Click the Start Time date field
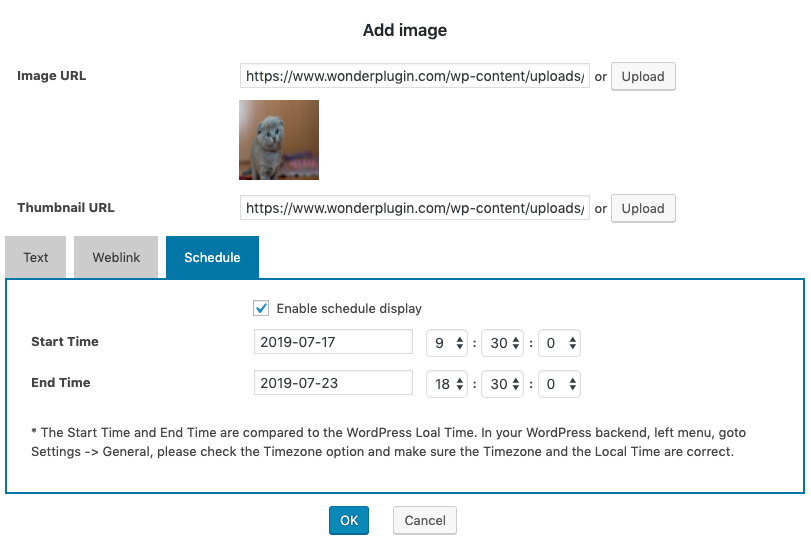Image resolution: width=811 pixels, height=543 pixels. pos(333,342)
